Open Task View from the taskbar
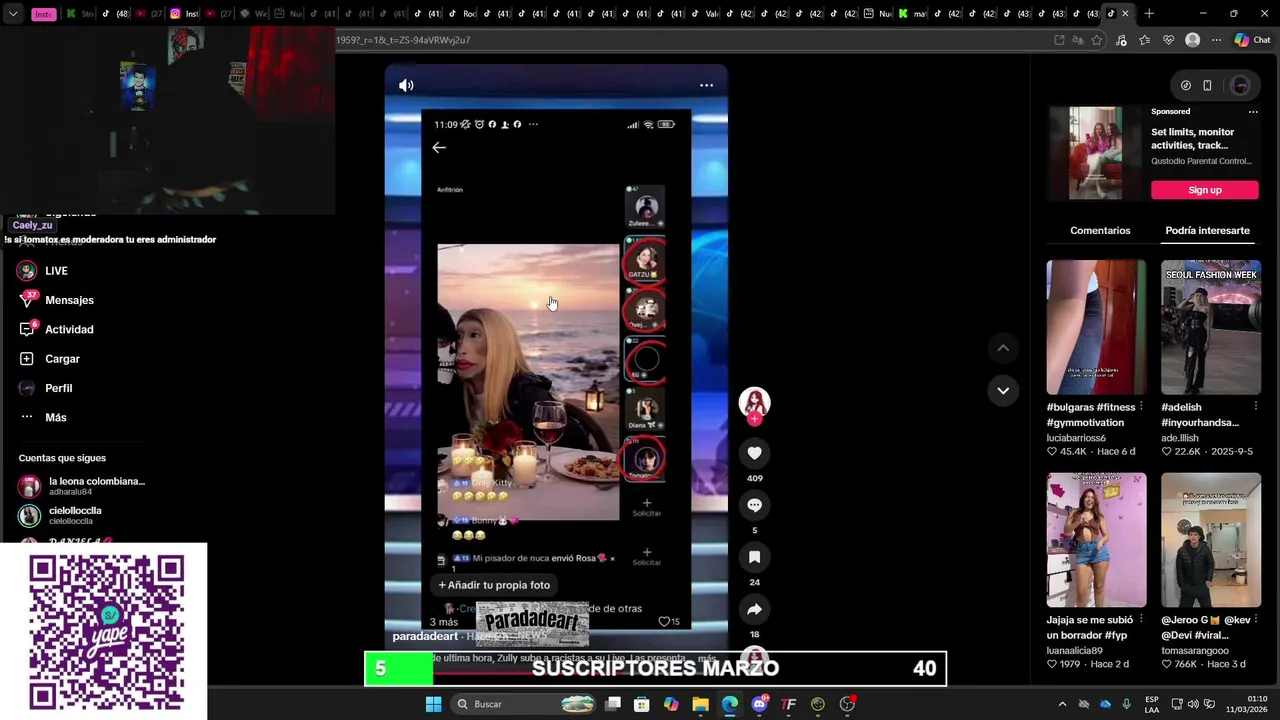 (613, 704)
